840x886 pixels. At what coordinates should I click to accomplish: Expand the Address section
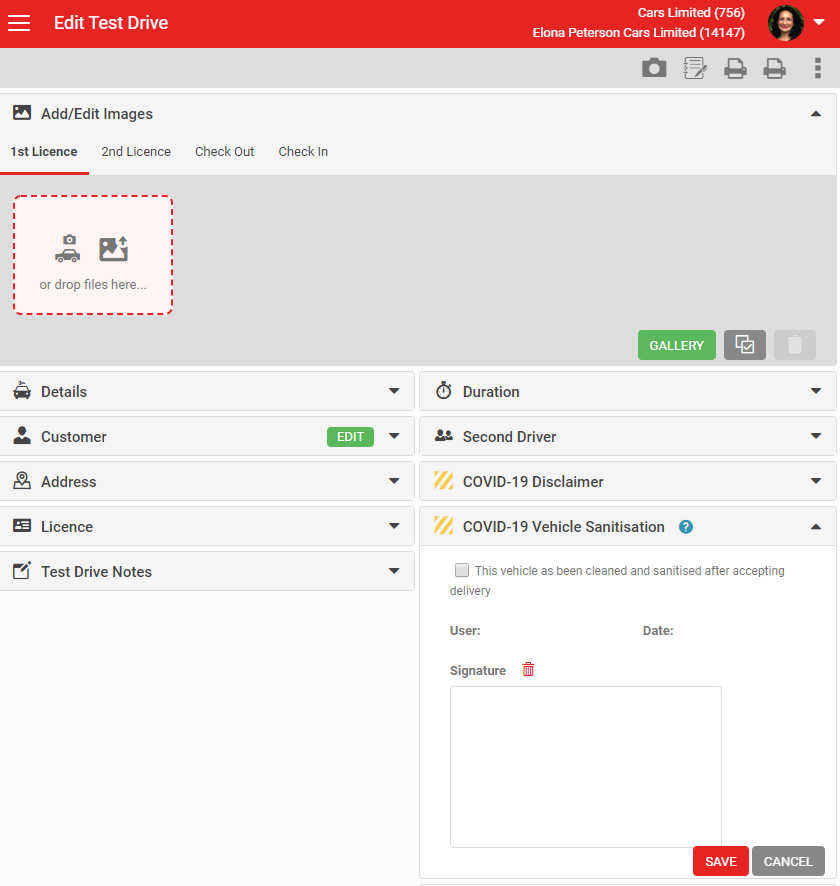click(394, 481)
